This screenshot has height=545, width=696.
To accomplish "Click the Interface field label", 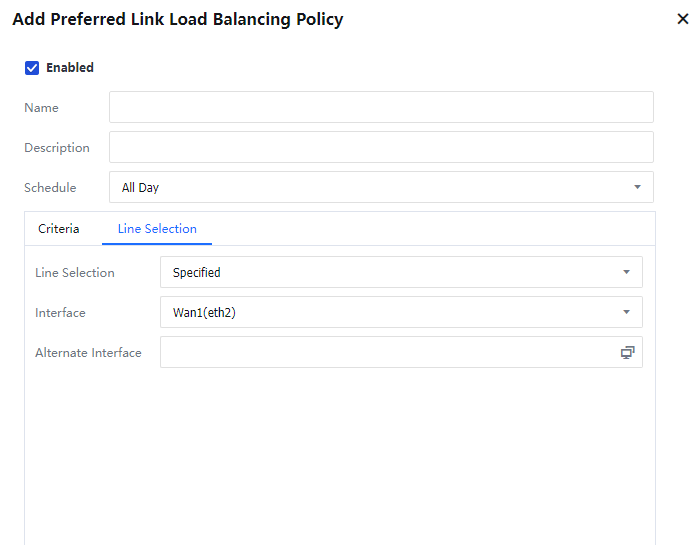I will [x=60, y=312].
